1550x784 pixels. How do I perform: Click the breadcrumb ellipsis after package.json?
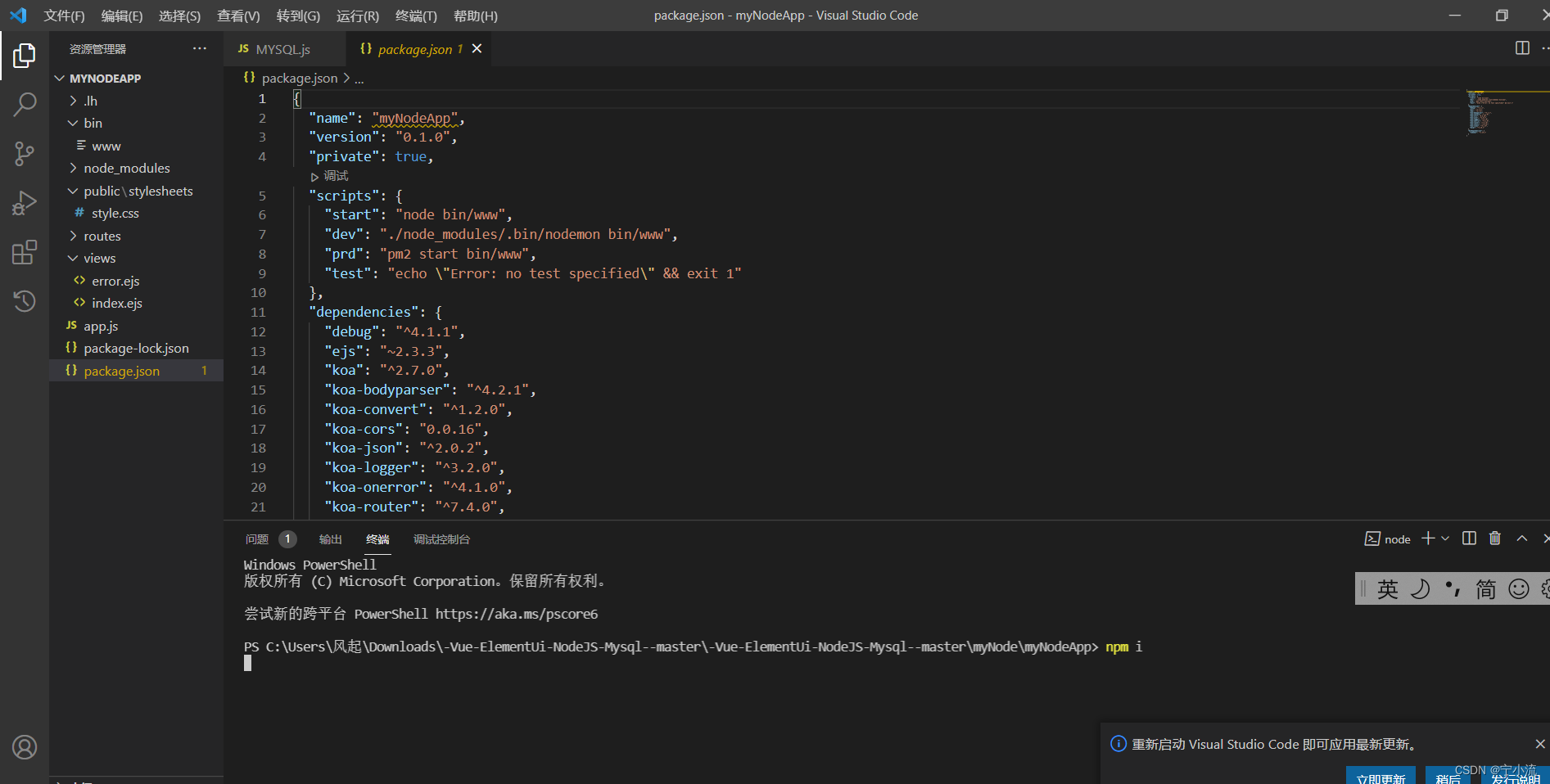(x=359, y=79)
